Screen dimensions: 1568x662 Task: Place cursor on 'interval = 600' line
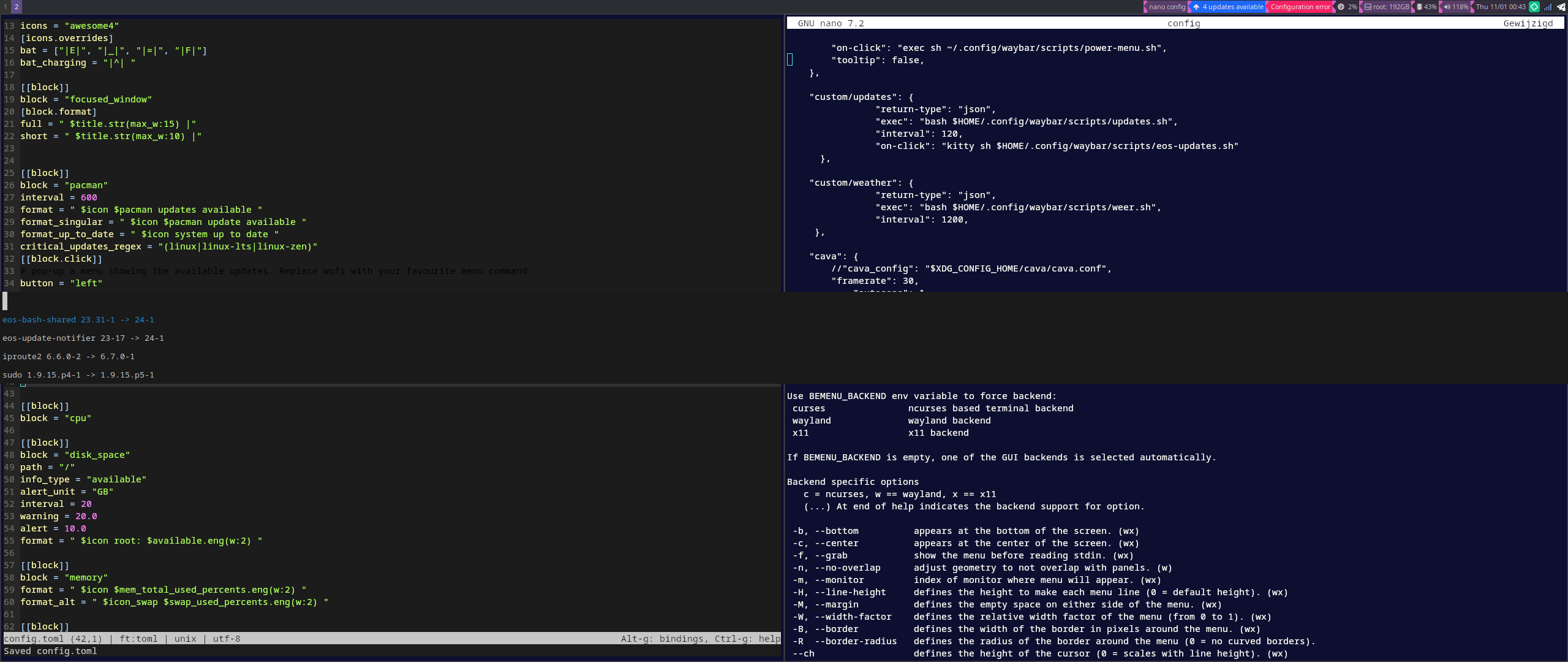tap(58, 197)
